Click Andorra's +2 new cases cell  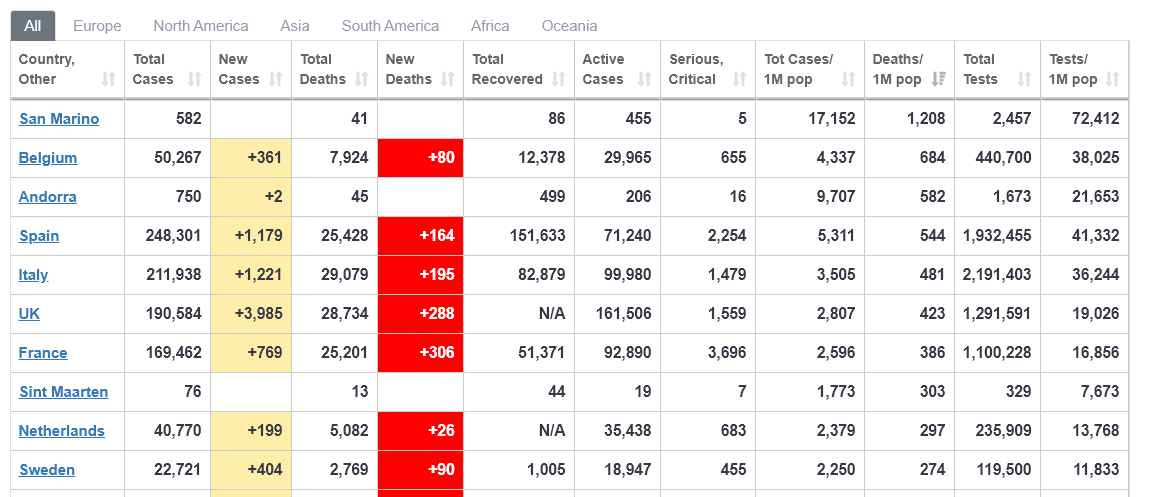click(x=251, y=197)
